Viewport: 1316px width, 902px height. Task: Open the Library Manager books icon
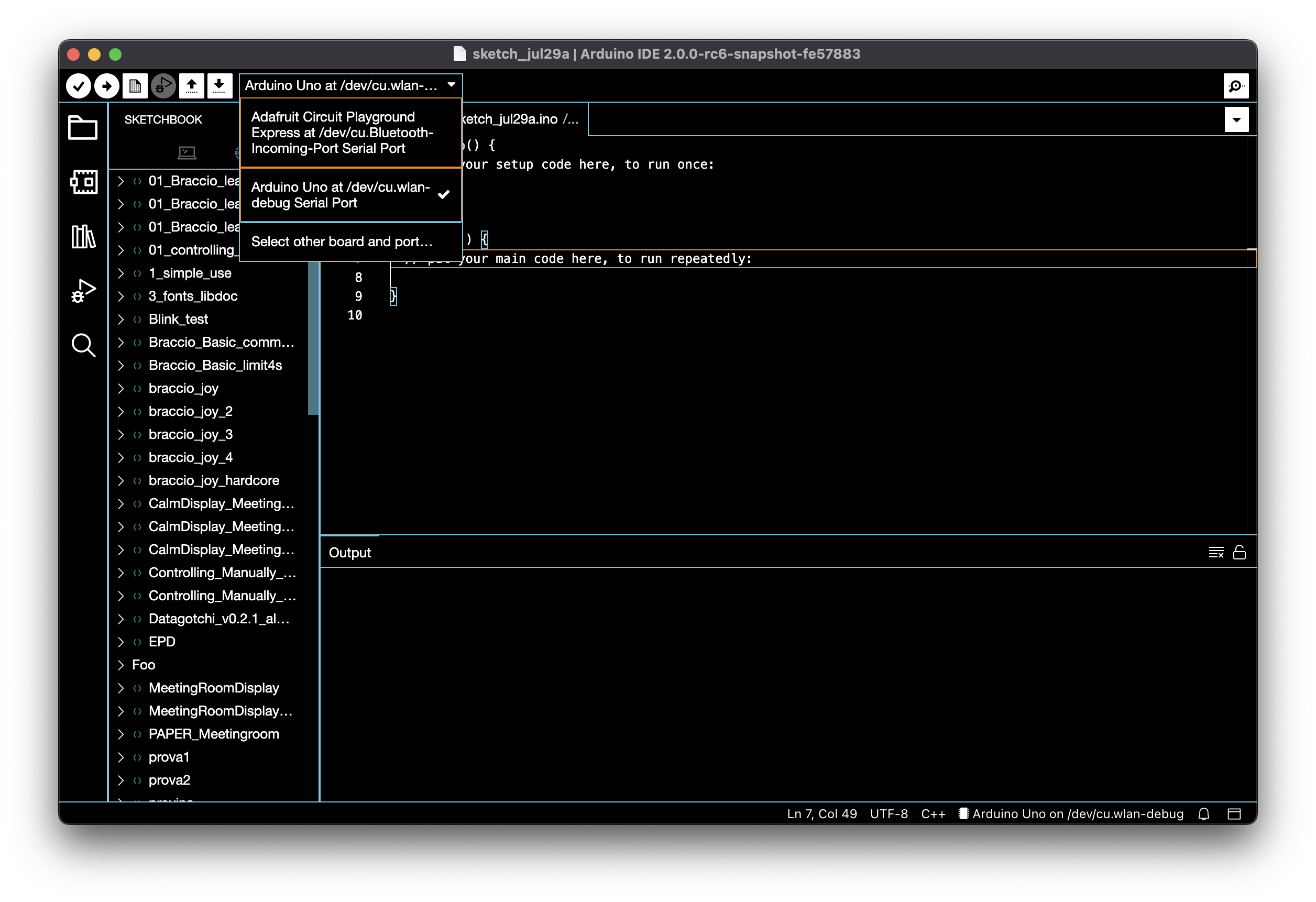(x=83, y=237)
